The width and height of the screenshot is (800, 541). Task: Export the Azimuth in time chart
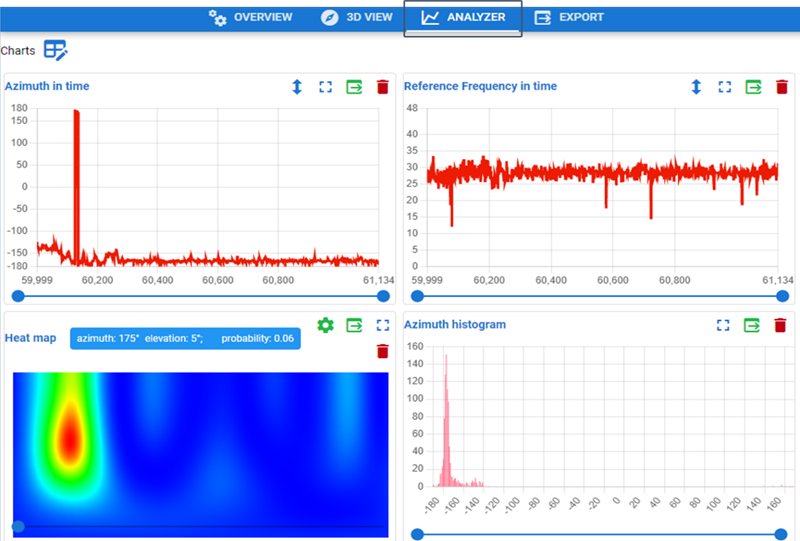tap(354, 87)
